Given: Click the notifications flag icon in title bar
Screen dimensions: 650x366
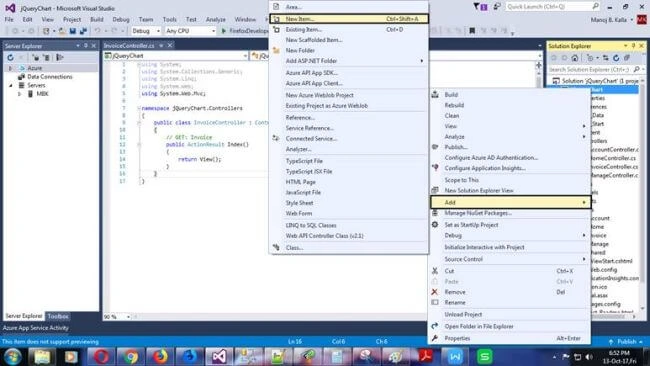Looking at the screenshot, I should 480,7.
